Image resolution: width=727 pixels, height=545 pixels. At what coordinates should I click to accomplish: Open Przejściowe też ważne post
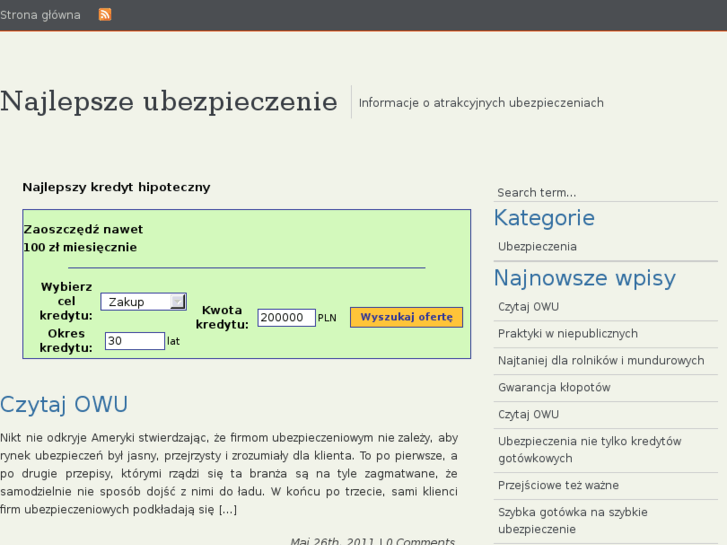point(559,485)
